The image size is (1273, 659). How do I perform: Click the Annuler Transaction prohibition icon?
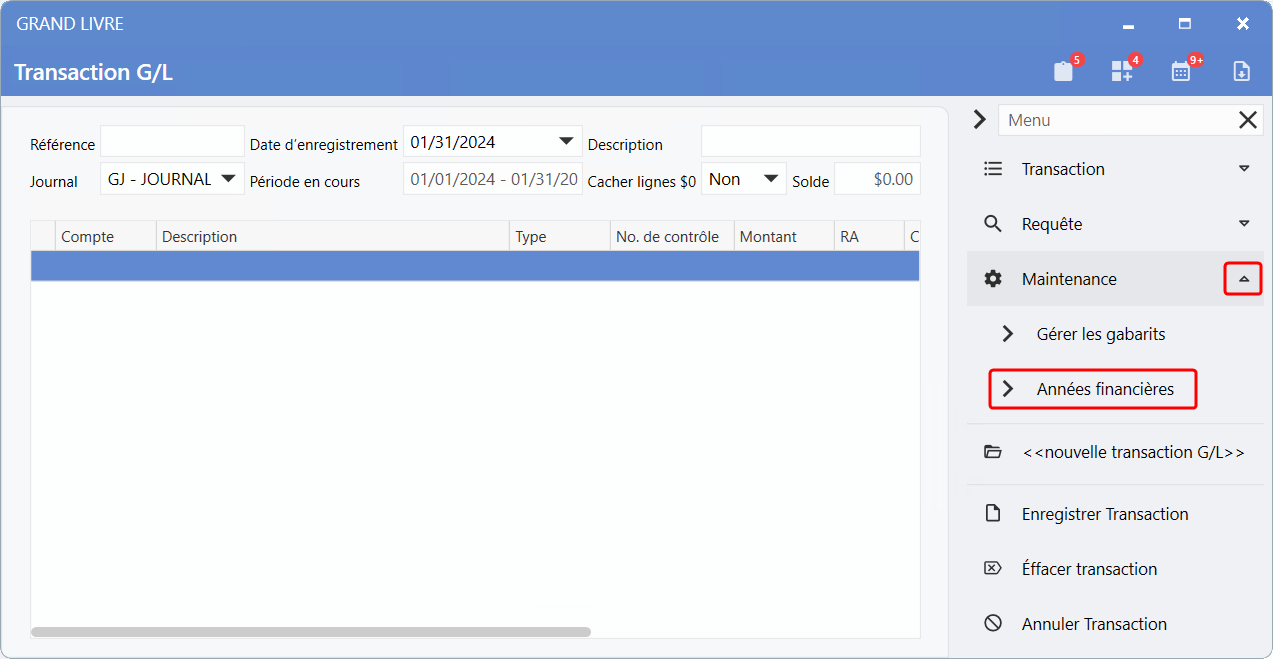point(993,624)
